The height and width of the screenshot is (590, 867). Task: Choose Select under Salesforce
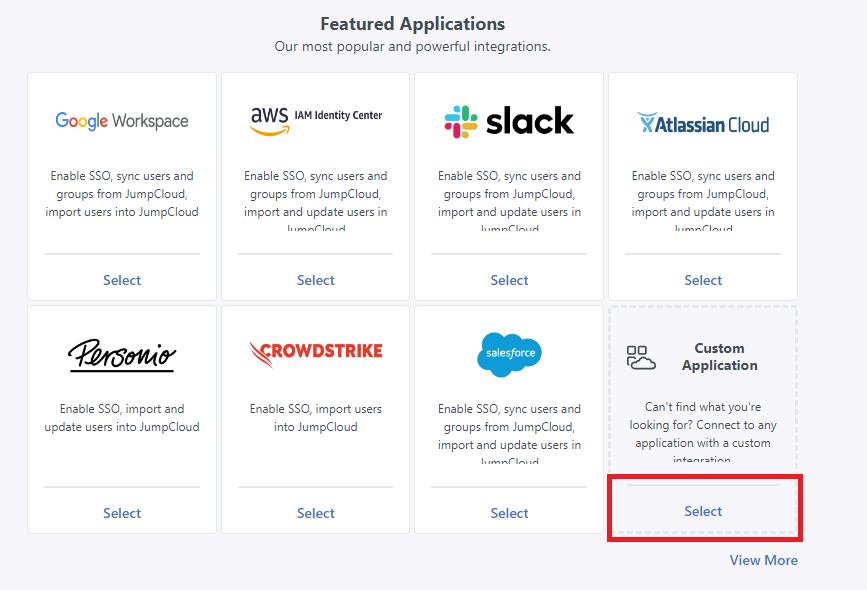pos(509,513)
